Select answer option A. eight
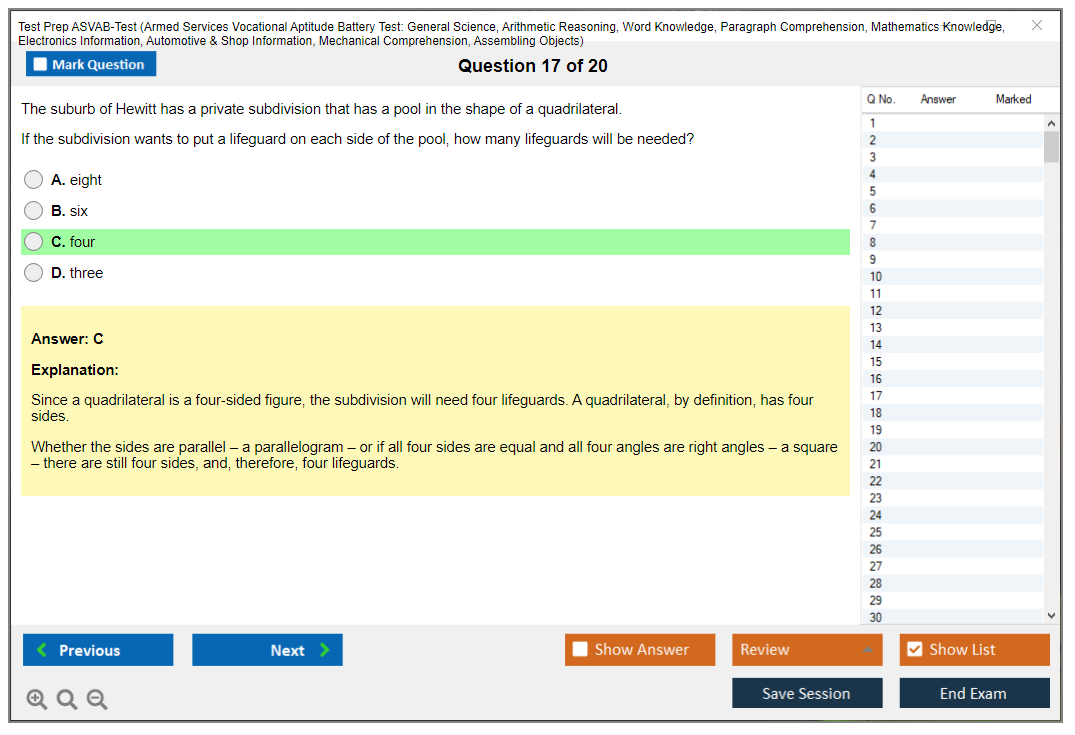This screenshot has width=1075, height=735. coord(34,180)
